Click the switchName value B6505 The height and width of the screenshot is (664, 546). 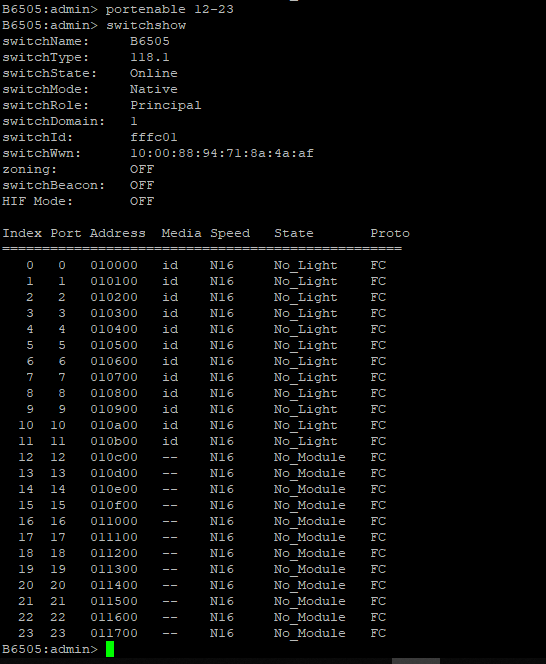coord(150,42)
